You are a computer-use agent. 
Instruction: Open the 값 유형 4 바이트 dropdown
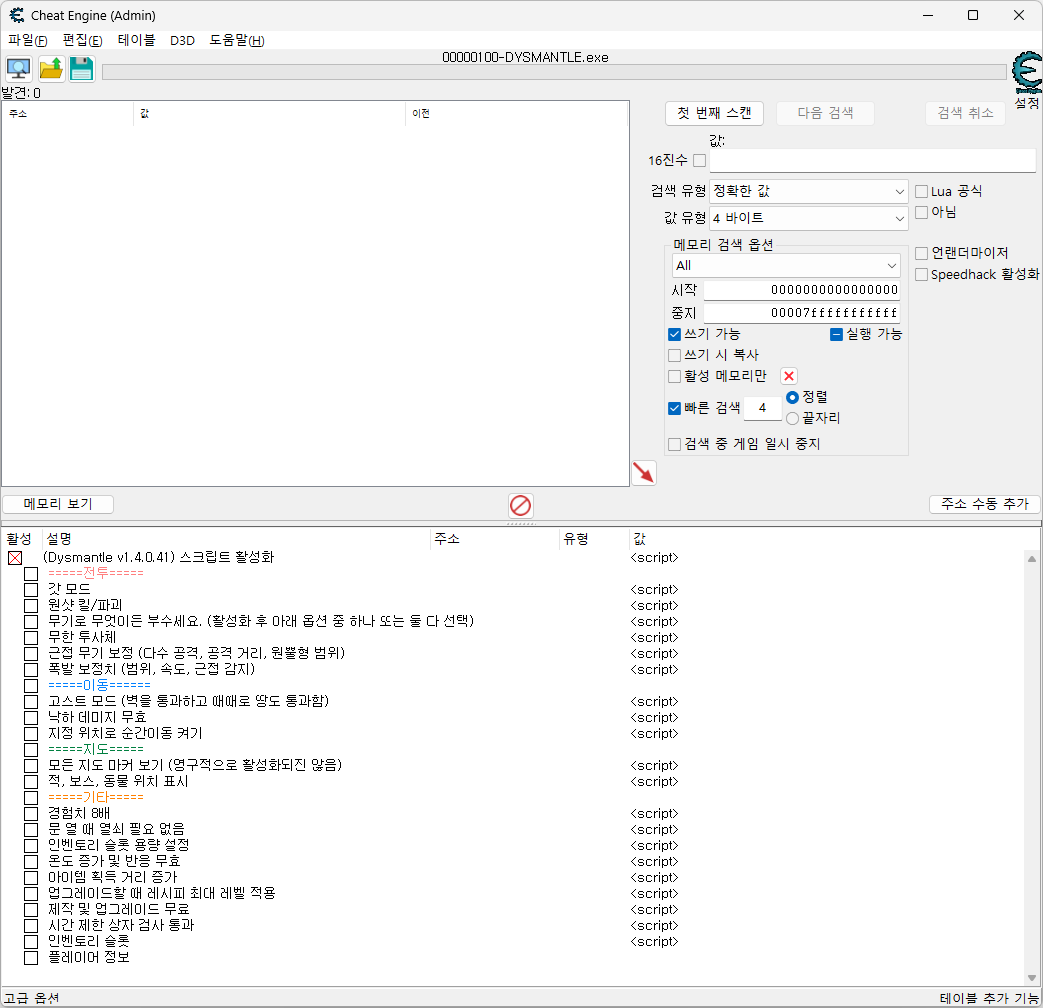click(808, 218)
